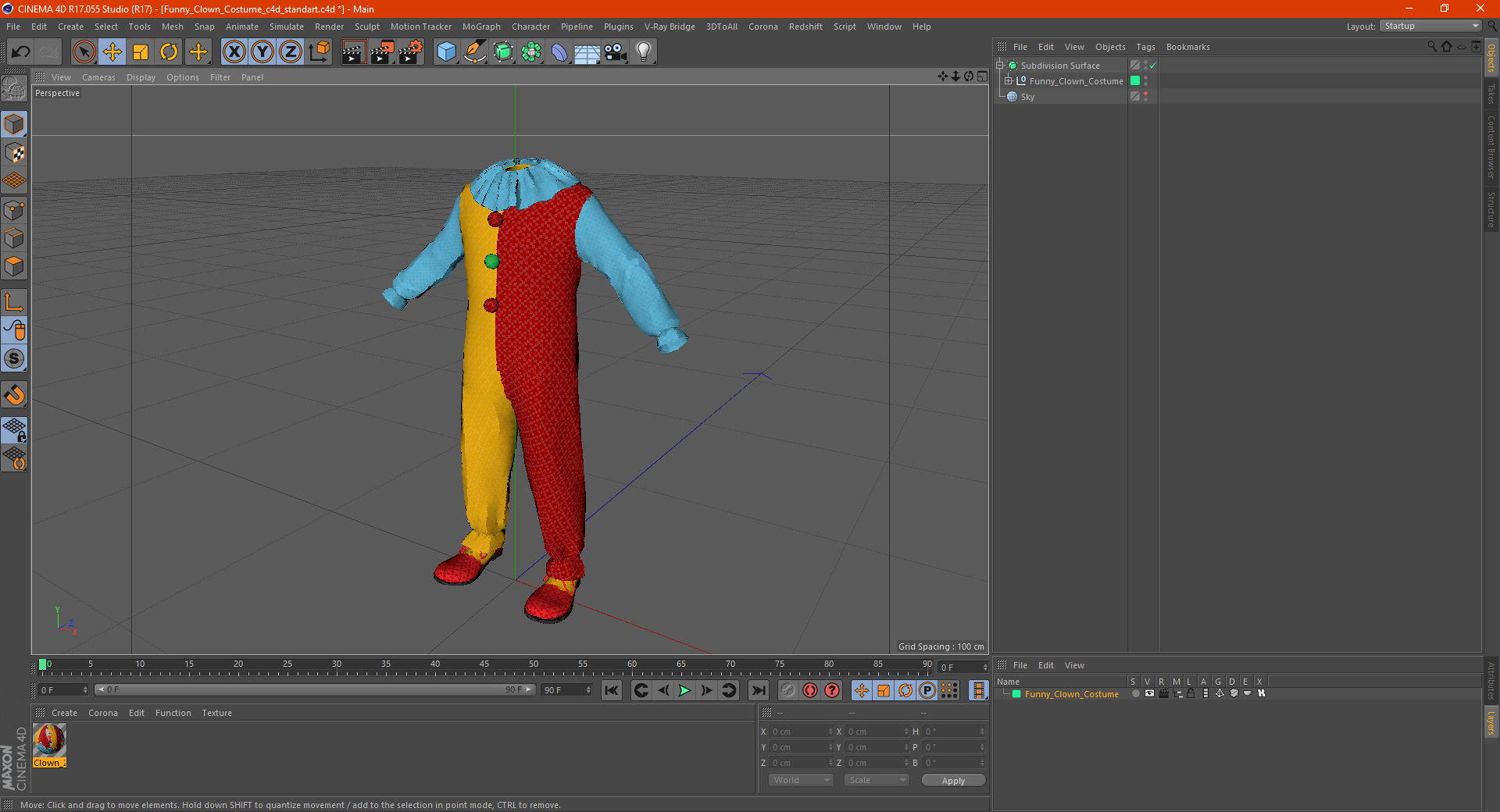Toggle the layer Solo dot for Funny_Clown_Costume
Screen dimensions: 1500x812
1135,693
